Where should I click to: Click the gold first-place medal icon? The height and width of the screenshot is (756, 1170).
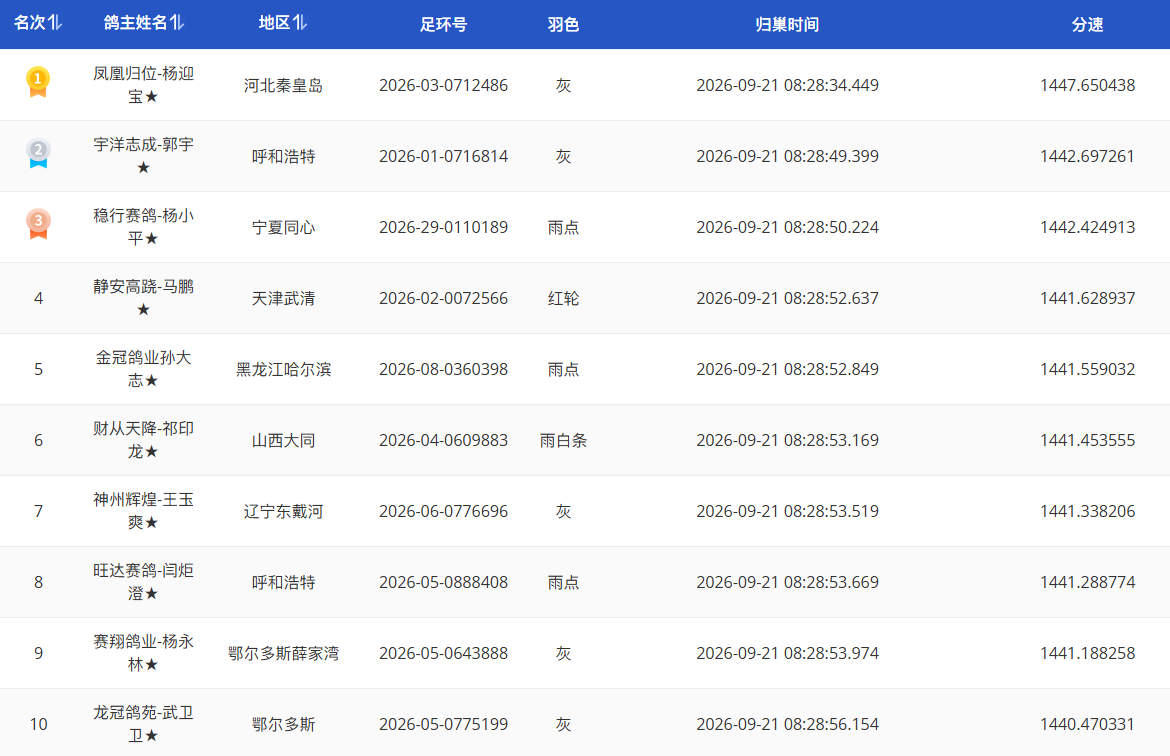coord(38,82)
